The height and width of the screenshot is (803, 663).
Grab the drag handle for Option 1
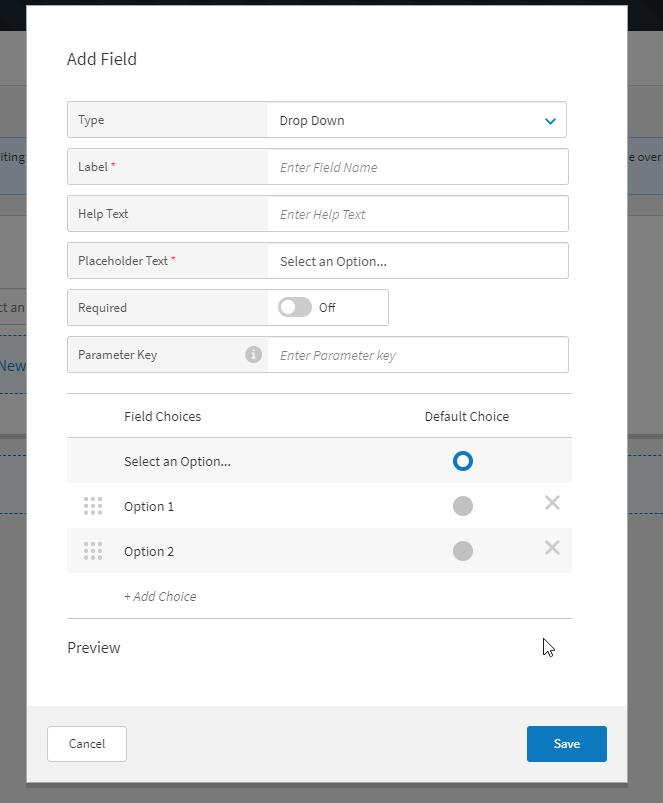tap(93, 506)
